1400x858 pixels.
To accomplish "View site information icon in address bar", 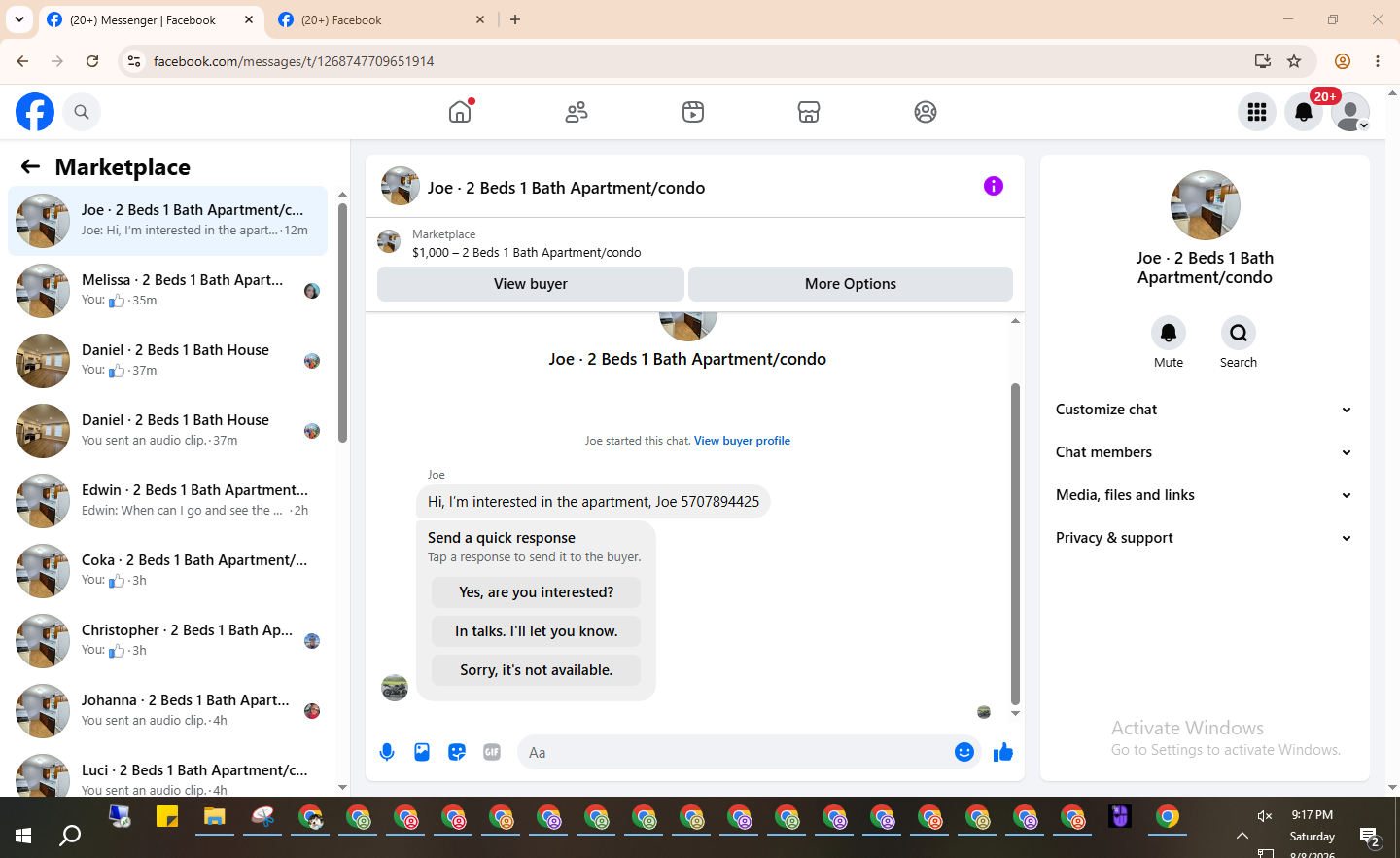I will point(134,61).
